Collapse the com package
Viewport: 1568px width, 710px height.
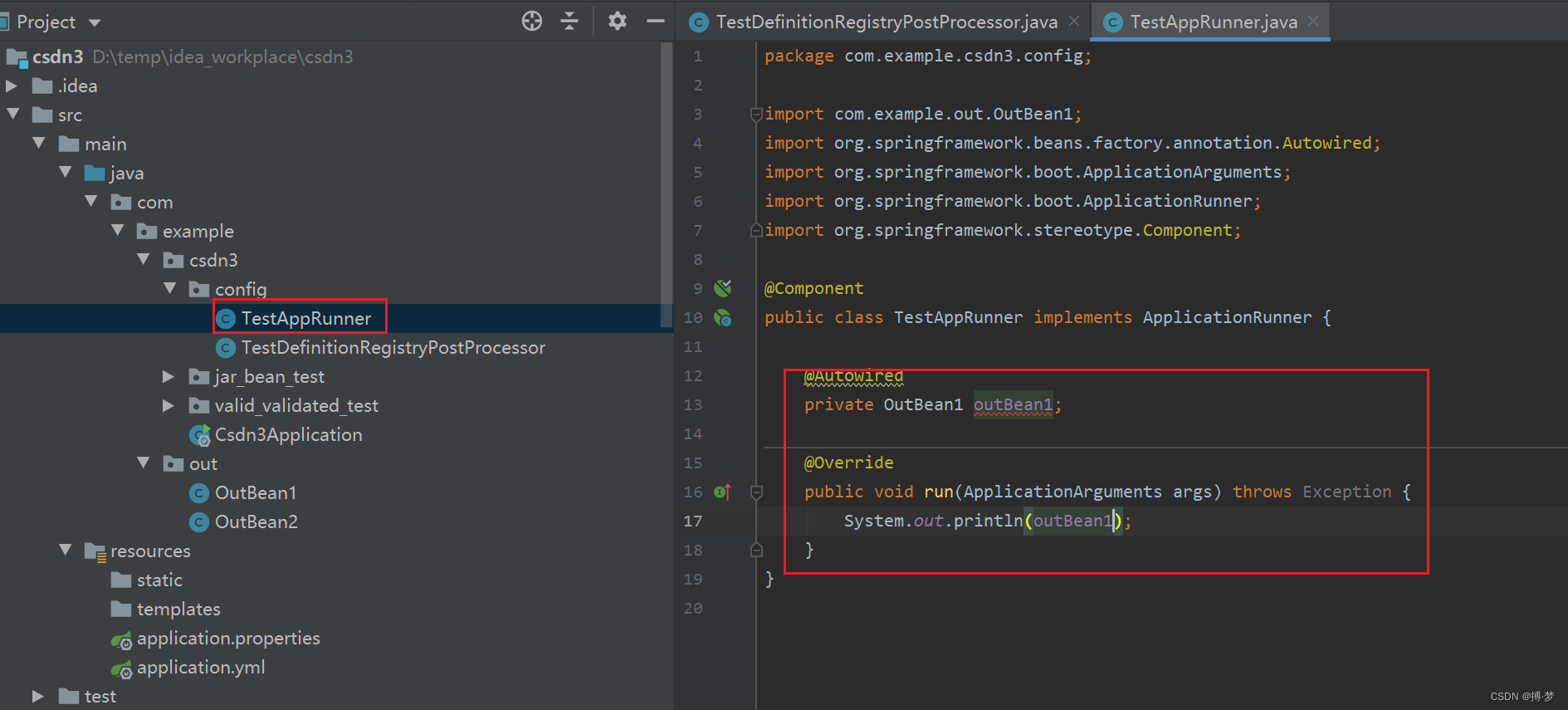91,201
